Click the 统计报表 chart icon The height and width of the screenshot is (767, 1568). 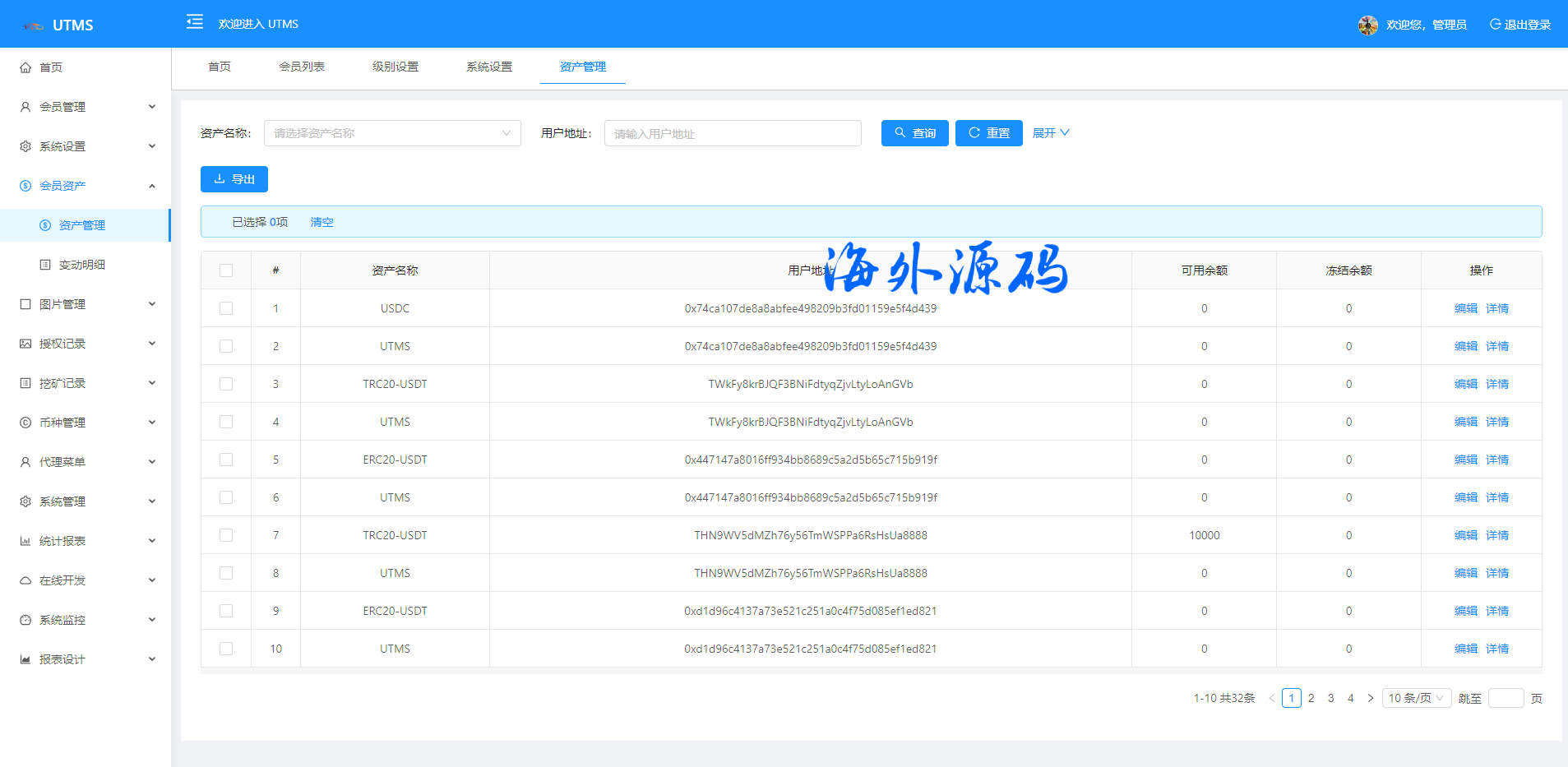point(25,541)
